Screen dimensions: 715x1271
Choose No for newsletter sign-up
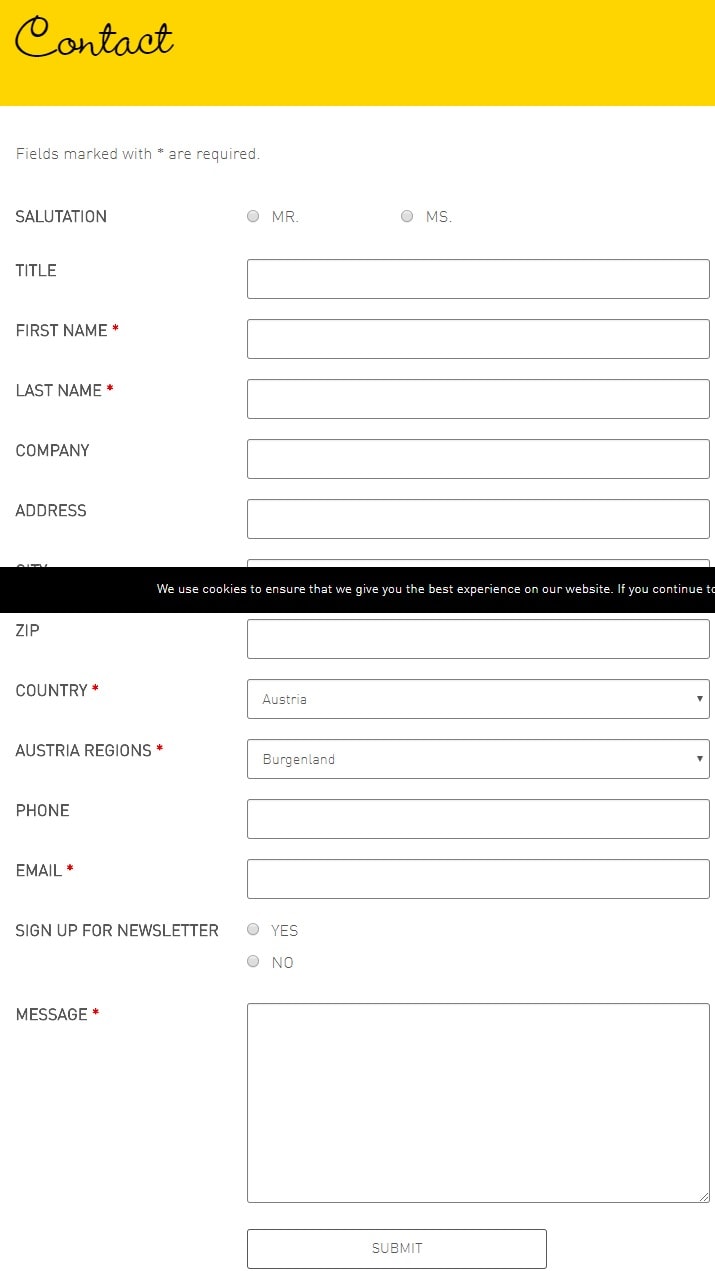(x=253, y=961)
